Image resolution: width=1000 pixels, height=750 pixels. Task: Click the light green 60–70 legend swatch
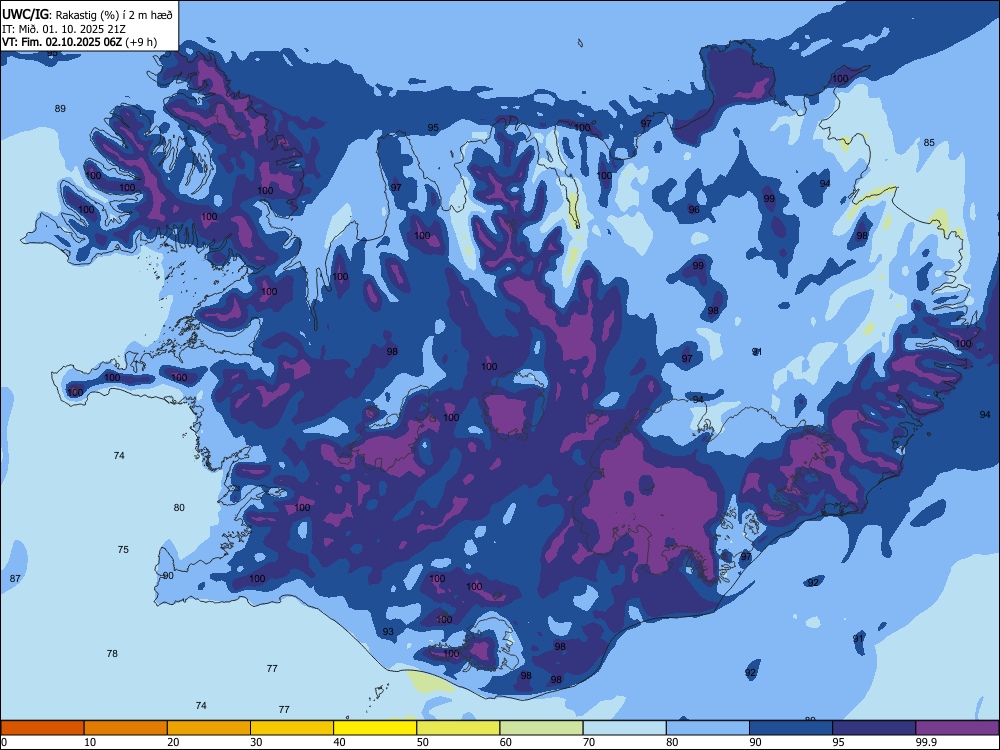[541, 728]
